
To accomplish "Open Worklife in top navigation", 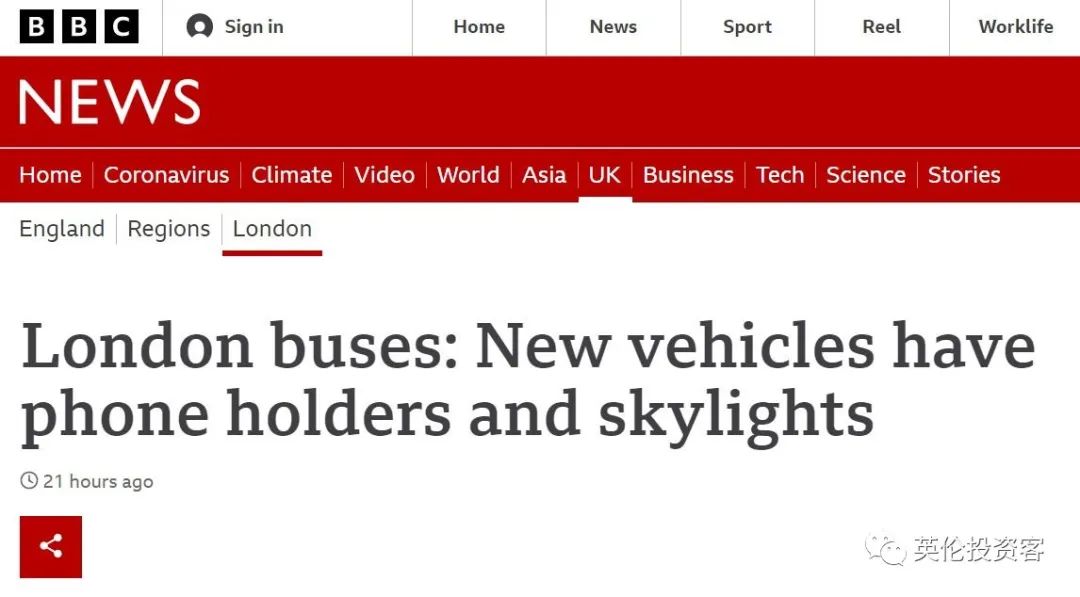I will tap(1015, 27).
